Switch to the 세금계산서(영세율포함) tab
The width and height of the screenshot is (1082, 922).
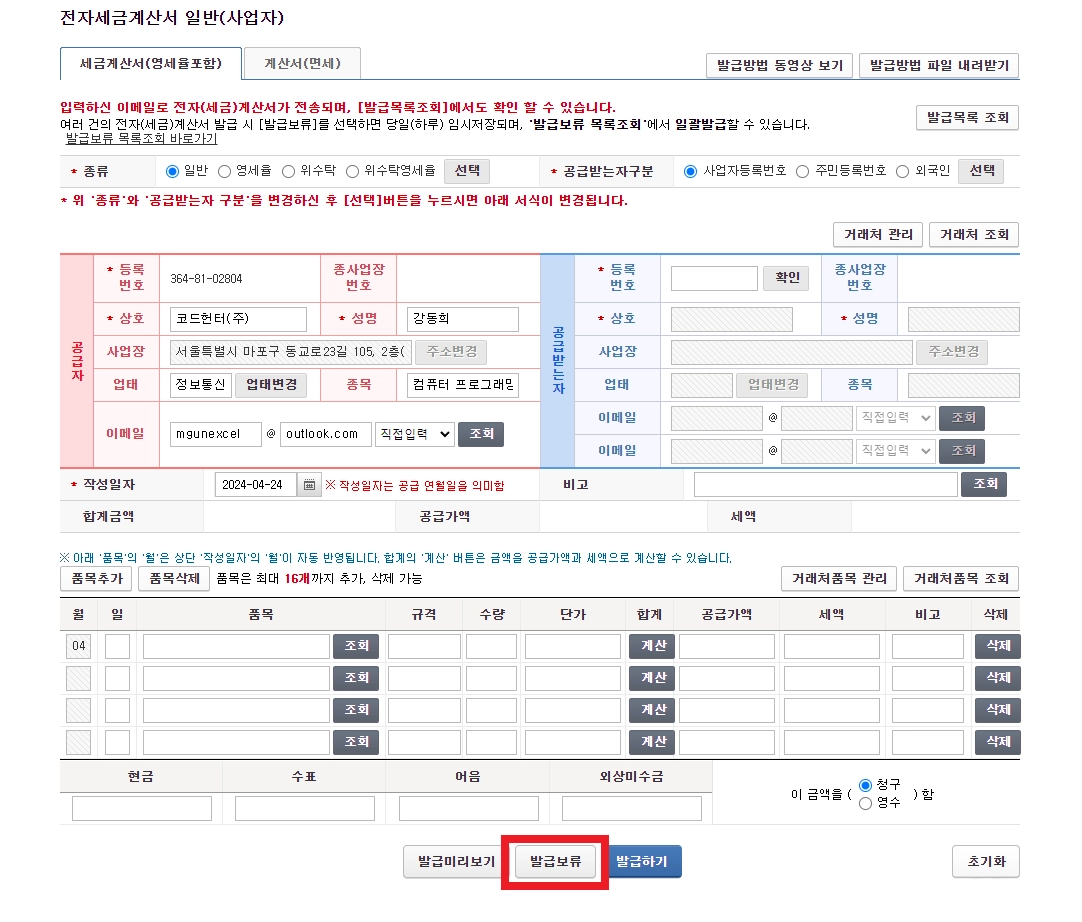(151, 63)
